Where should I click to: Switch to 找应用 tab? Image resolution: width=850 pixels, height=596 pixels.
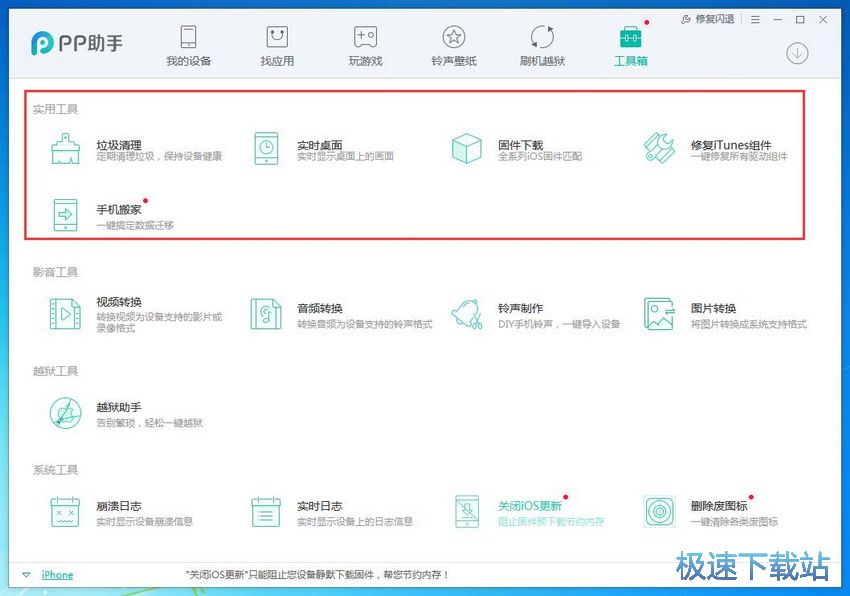tap(277, 46)
